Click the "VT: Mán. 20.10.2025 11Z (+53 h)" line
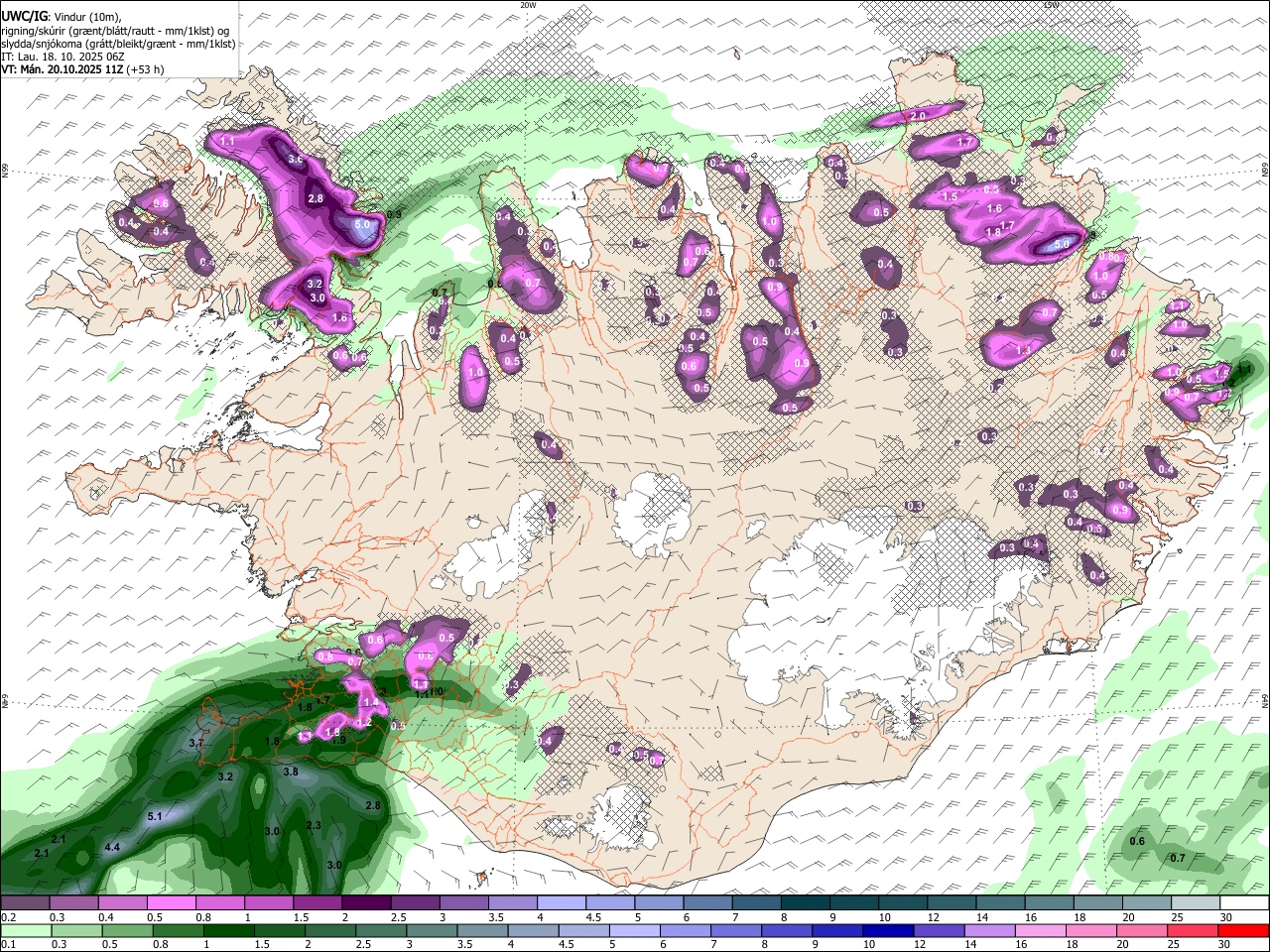This screenshot has width=1270, height=952. pyautogui.click(x=83, y=69)
